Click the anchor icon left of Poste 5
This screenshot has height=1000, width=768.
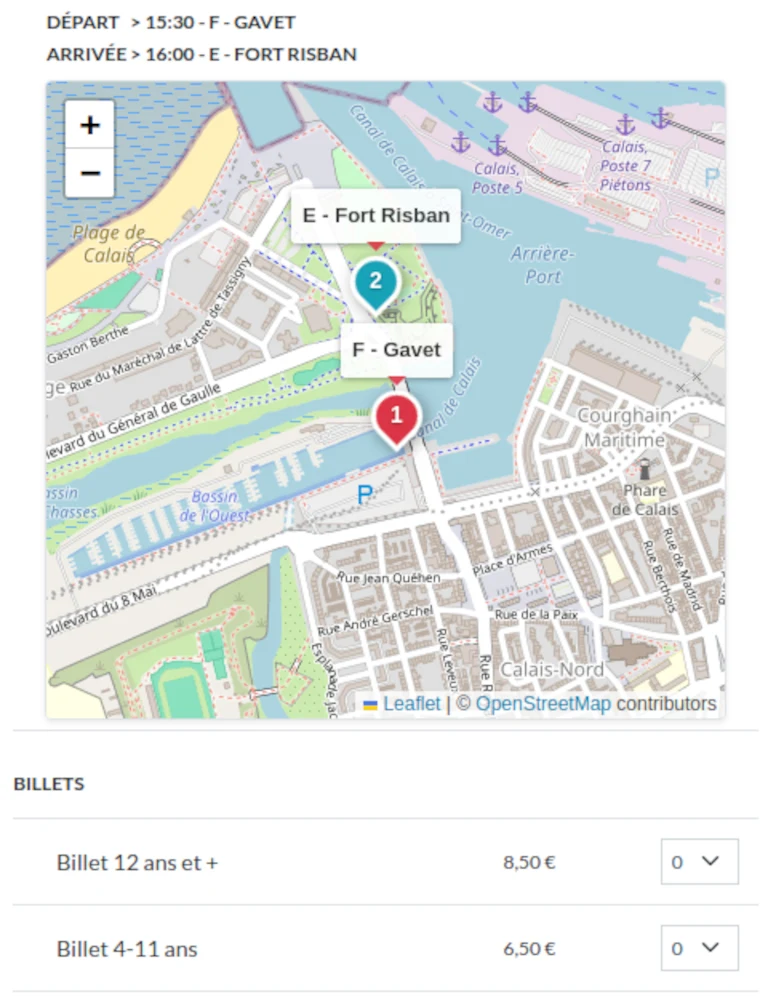[x=461, y=142]
